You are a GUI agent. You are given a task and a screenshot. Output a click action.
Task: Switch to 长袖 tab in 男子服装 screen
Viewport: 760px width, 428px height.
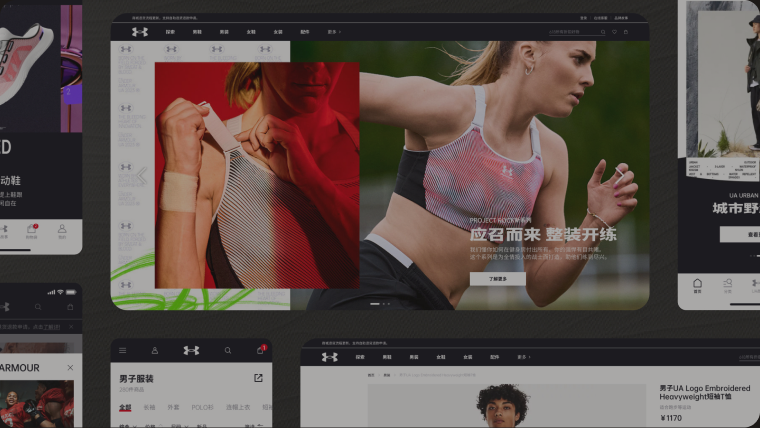tap(149, 408)
